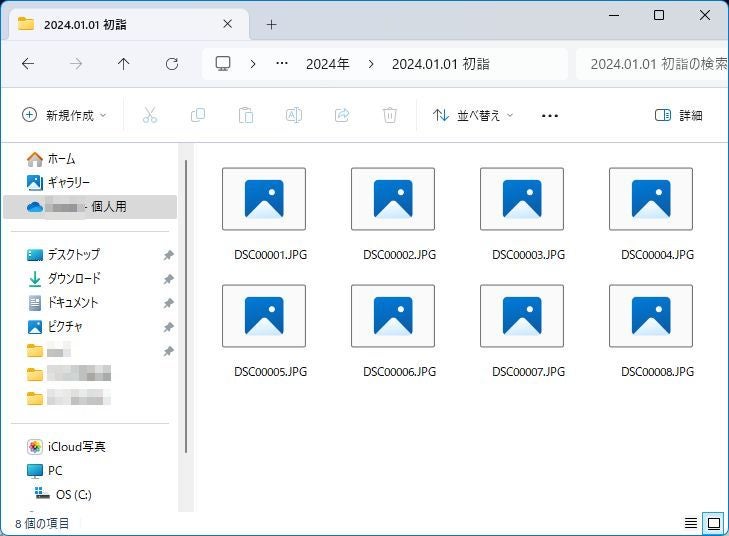729x536 pixels.
Task: Expand the chevron after 2024年
Action: [371, 64]
